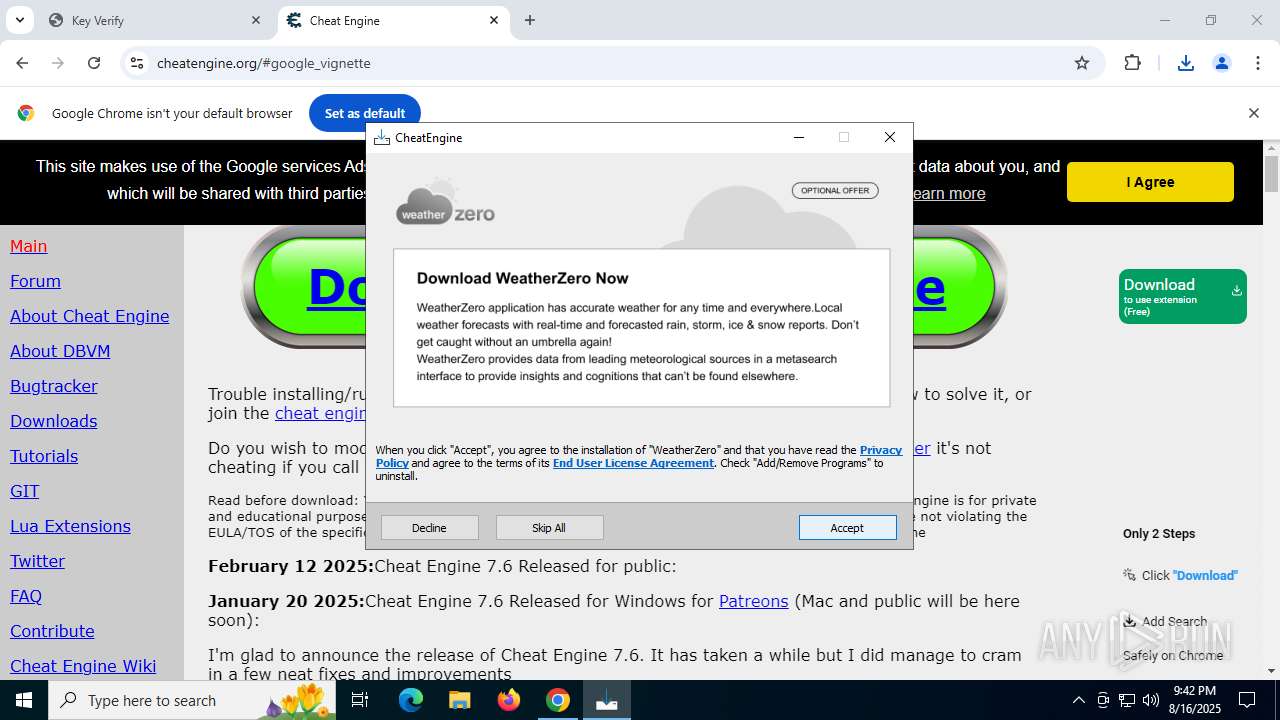Open a new tab with plus button
Image resolution: width=1280 pixels, height=720 pixels.
530,20
